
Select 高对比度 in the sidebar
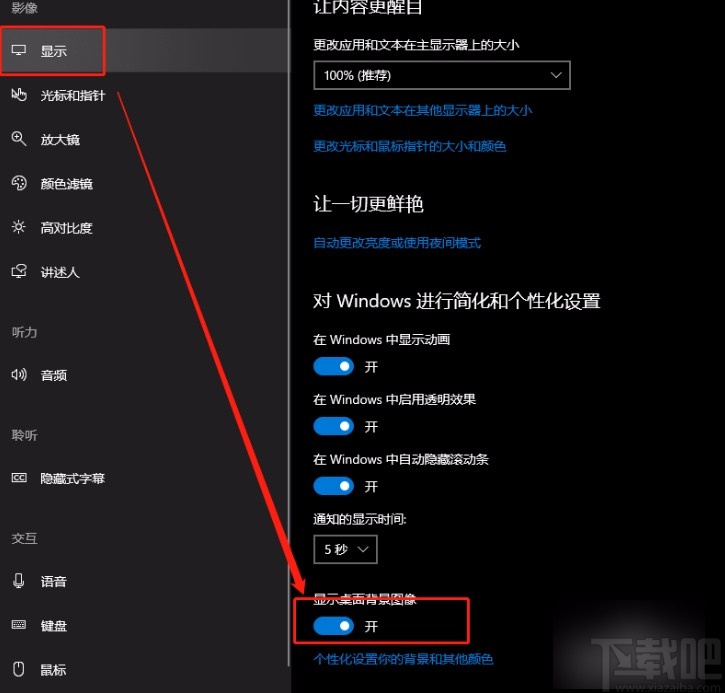(x=144, y=227)
